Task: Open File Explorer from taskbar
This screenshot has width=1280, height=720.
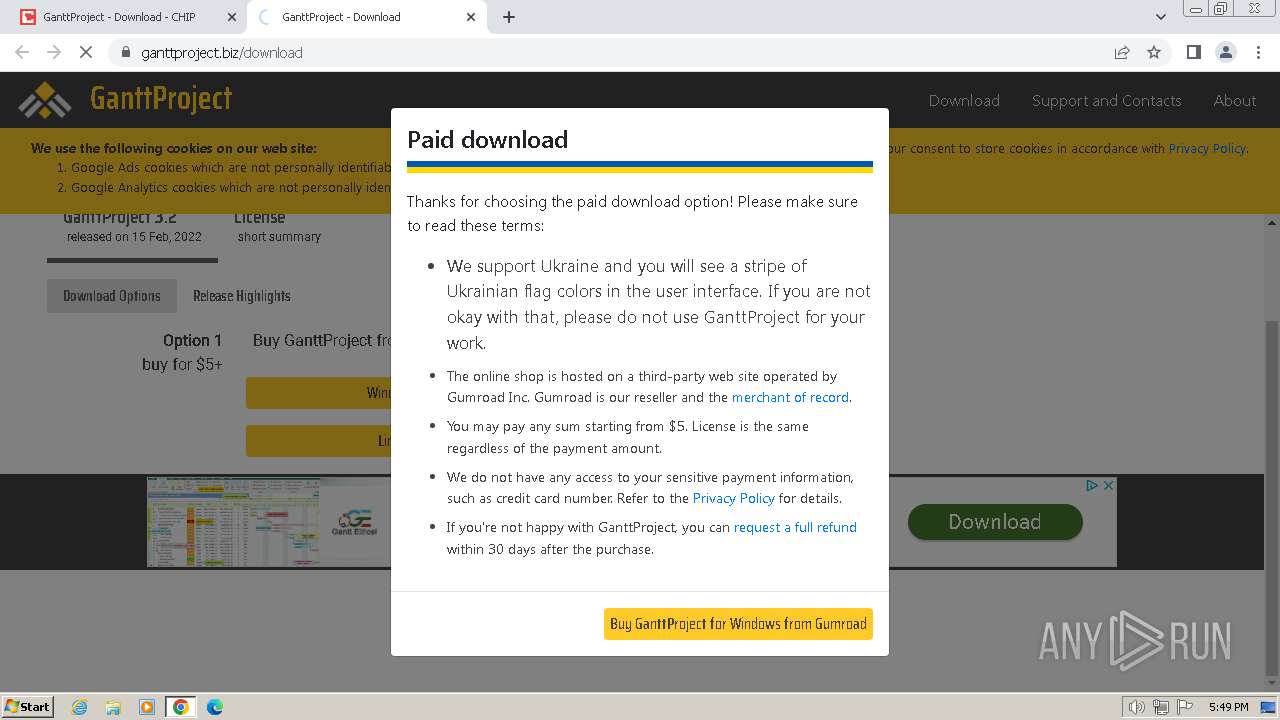Action: [113, 707]
